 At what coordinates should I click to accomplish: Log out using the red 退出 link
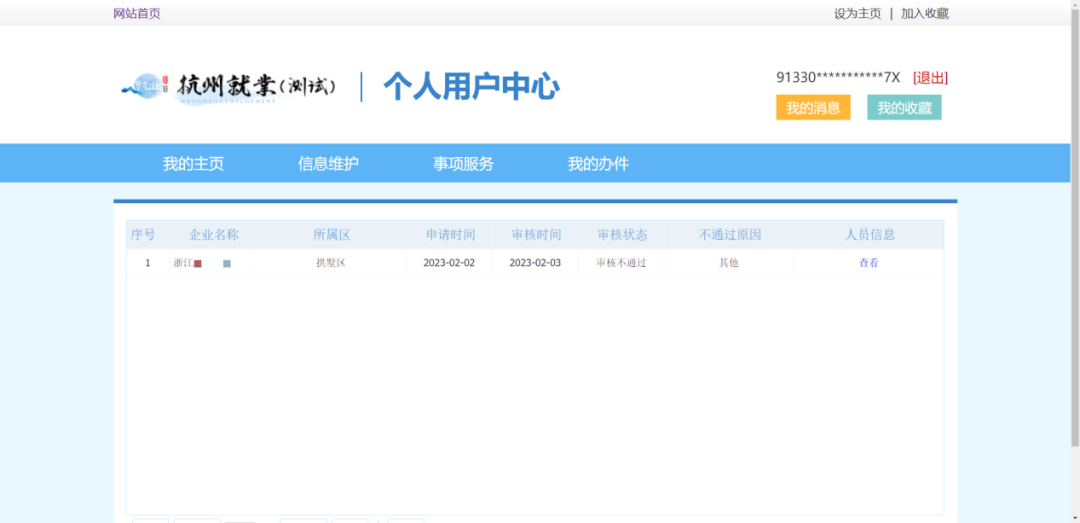[930, 78]
